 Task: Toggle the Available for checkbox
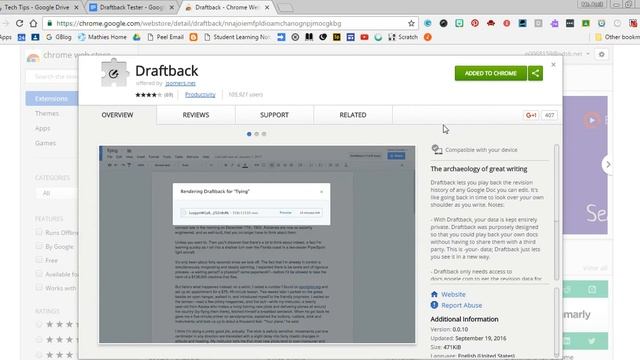click(39, 274)
